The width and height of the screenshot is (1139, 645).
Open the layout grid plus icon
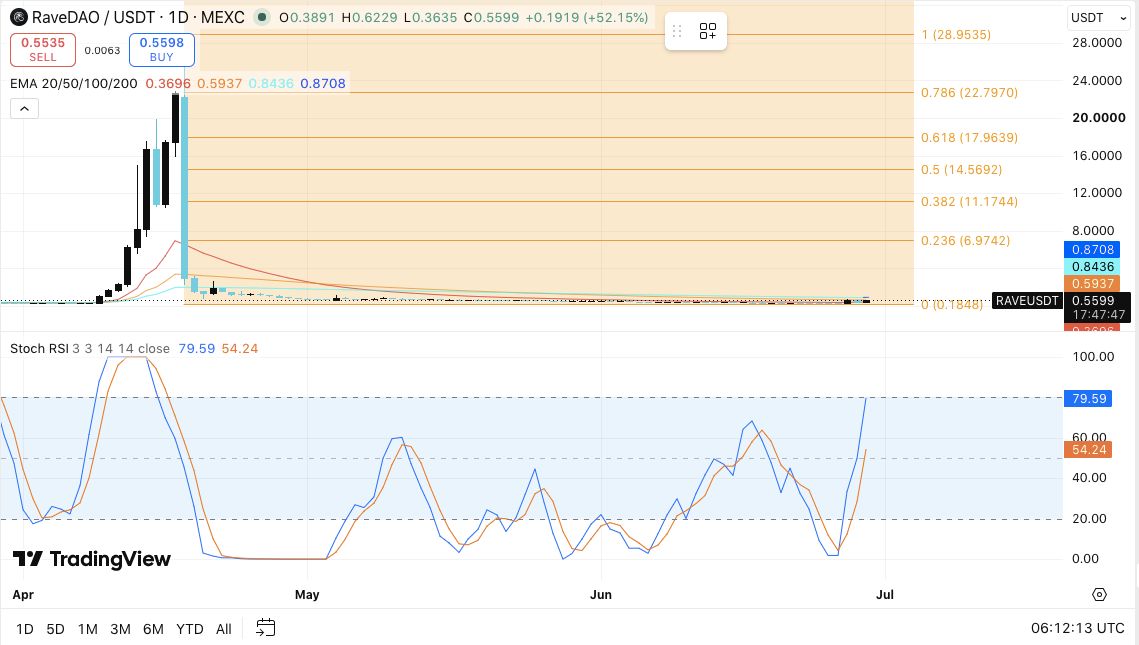pos(708,31)
